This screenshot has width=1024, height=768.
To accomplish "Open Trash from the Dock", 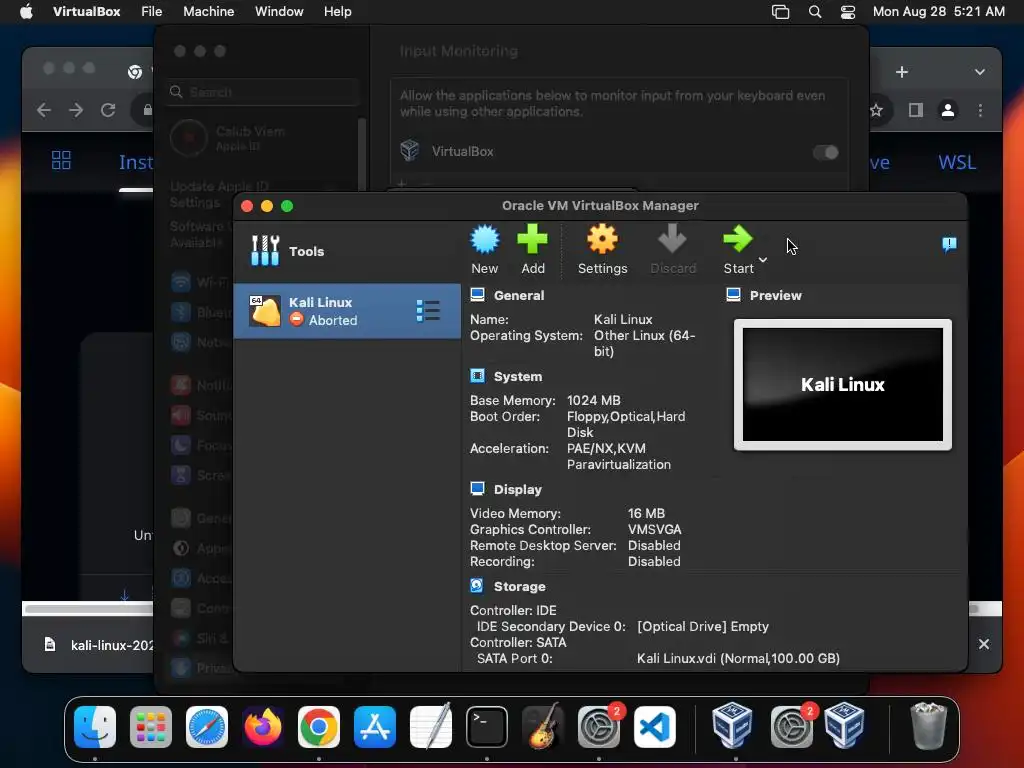I will pos(928,726).
